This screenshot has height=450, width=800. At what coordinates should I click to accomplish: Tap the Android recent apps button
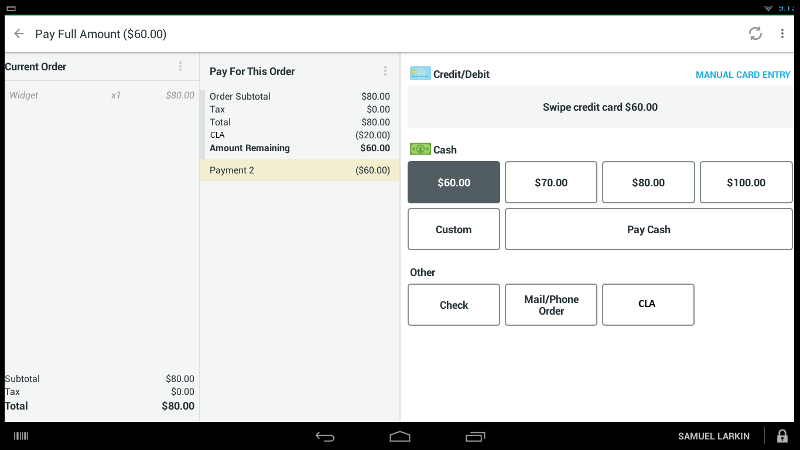[x=475, y=436]
